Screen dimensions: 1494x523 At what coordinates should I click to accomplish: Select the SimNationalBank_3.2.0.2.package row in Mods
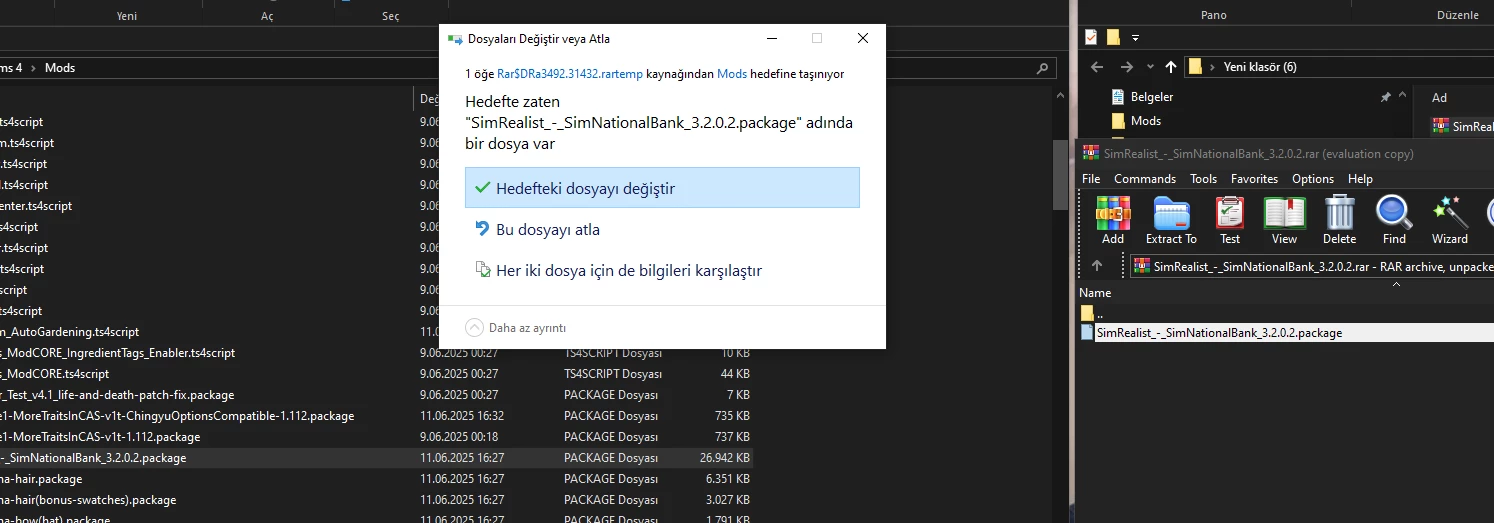(377, 458)
